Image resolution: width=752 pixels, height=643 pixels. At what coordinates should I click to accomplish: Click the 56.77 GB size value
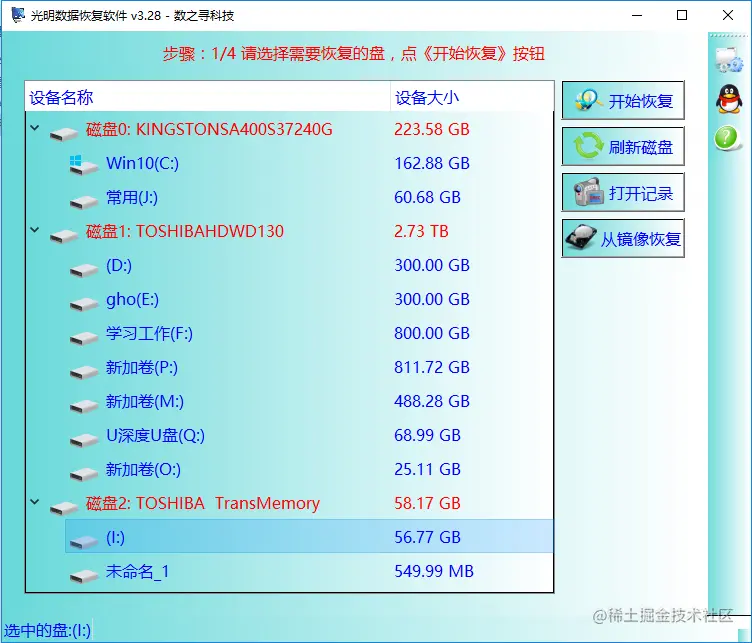(427, 538)
